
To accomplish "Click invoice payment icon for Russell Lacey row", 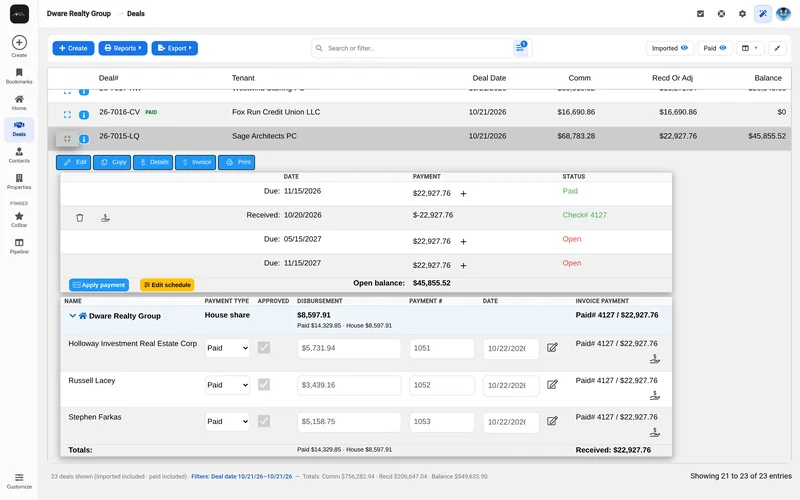I will tap(655, 395).
